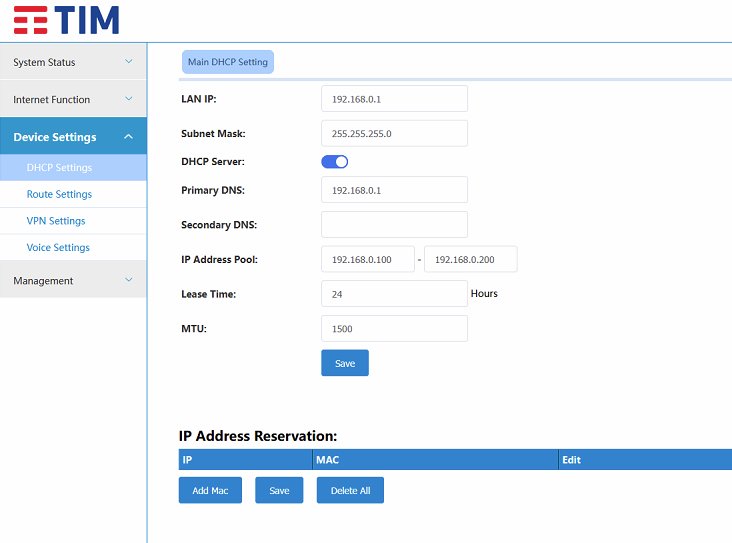732x543 pixels.
Task: Go to Route Settings
Action: tap(59, 194)
